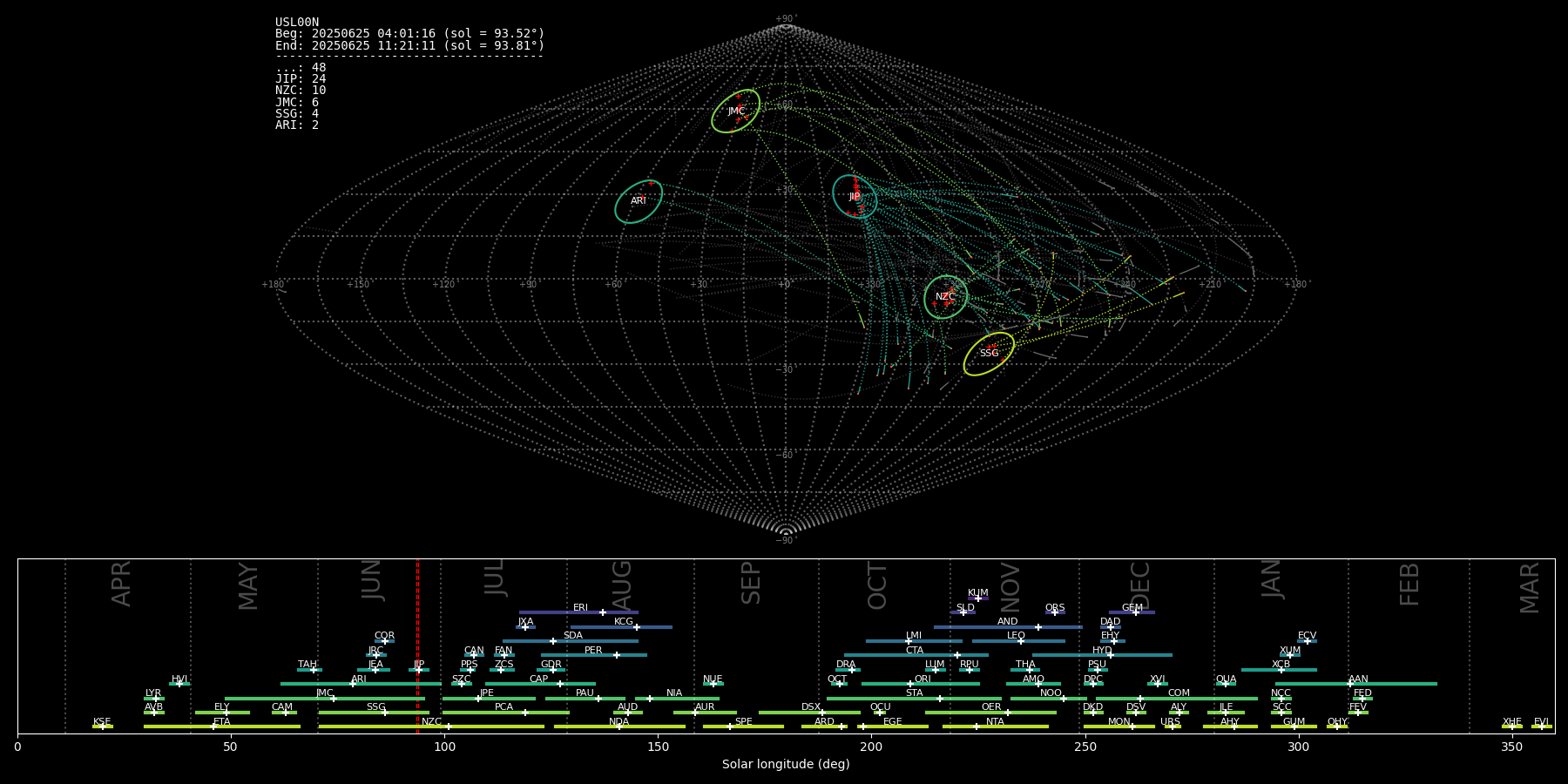Click the +210 longitude label on sky map
The width and height of the screenshot is (1568, 784).
[1211, 285]
